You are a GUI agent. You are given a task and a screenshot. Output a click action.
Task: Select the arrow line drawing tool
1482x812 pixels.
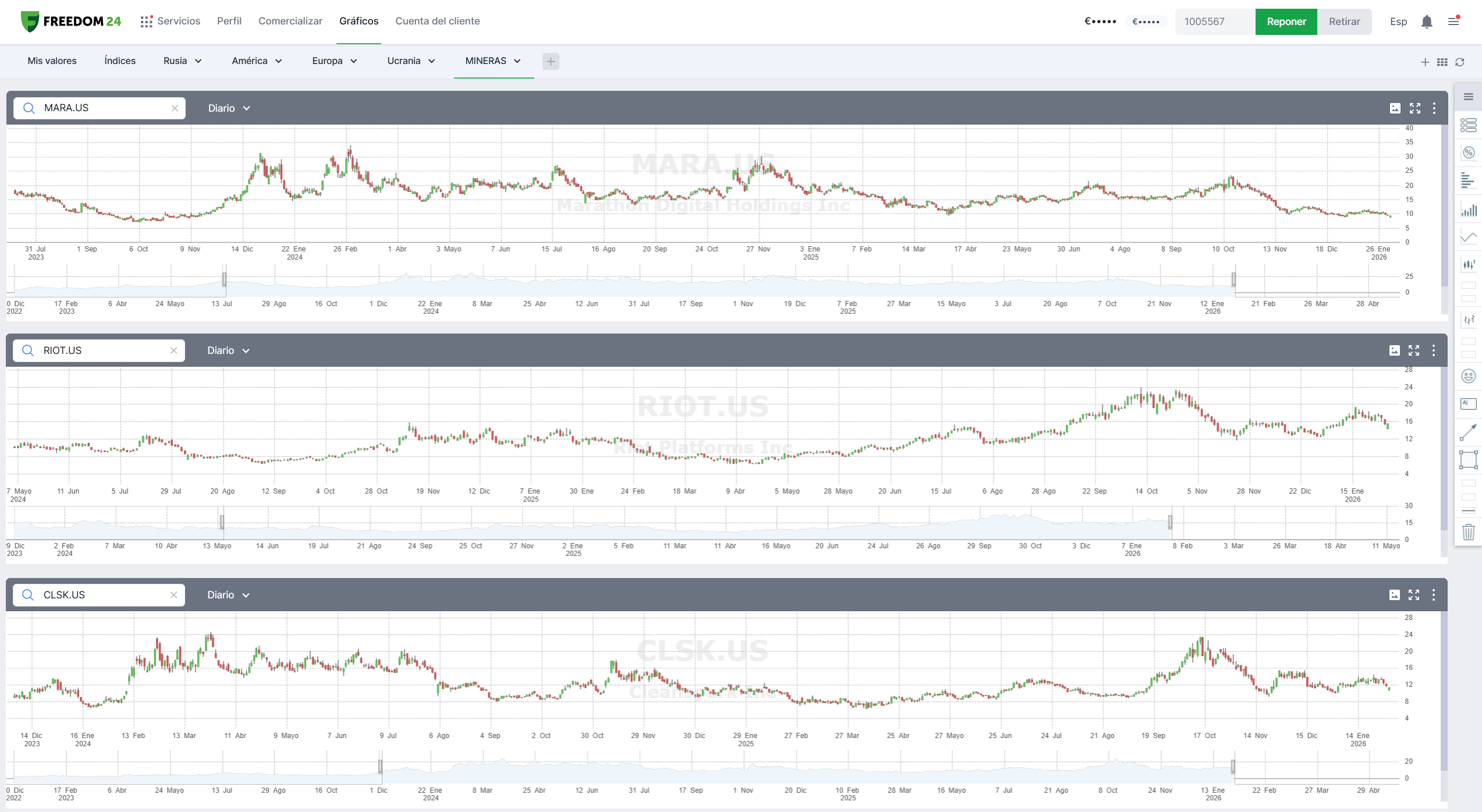(x=1468, y=432)
